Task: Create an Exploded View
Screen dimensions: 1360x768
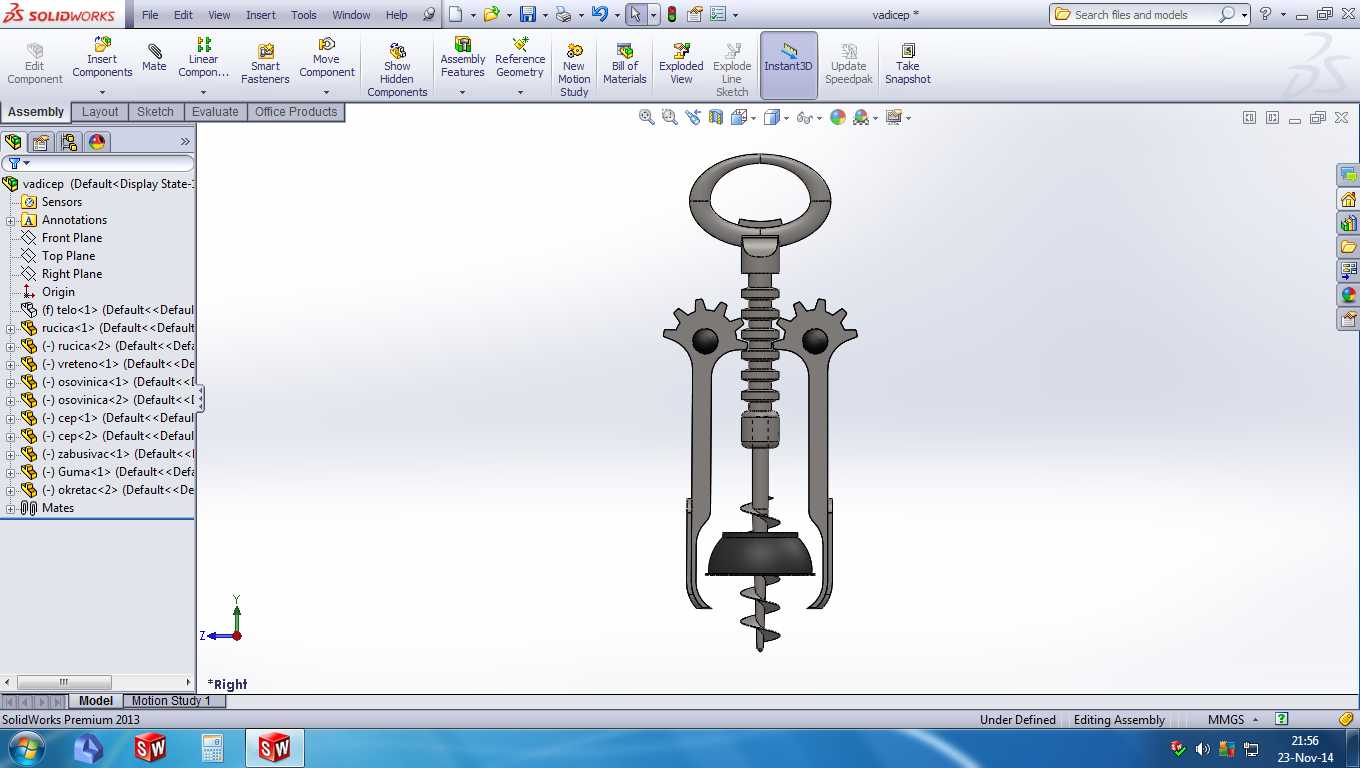Action: coord(681,65)
